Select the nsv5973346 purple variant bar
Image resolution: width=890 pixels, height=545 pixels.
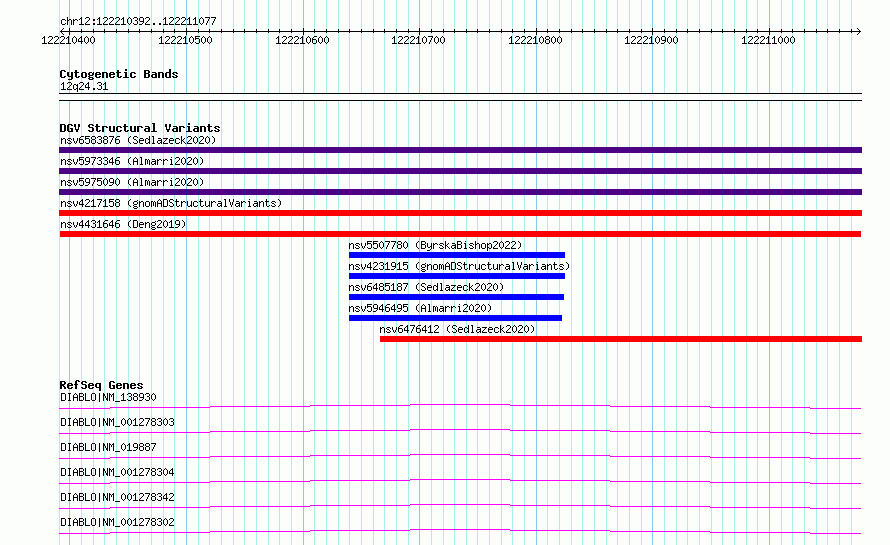coord(460,171)
